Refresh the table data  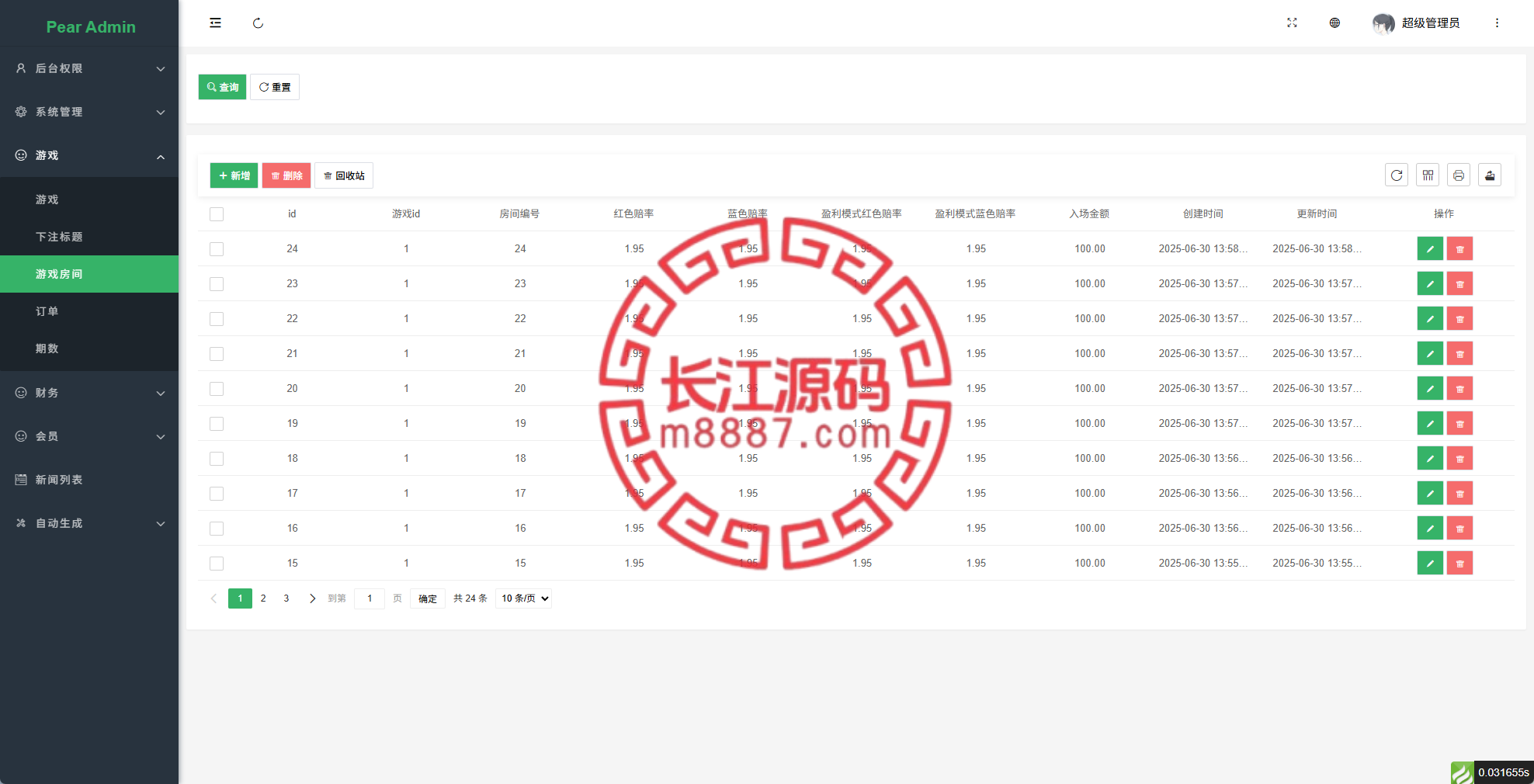click(x=1397, y=175)
